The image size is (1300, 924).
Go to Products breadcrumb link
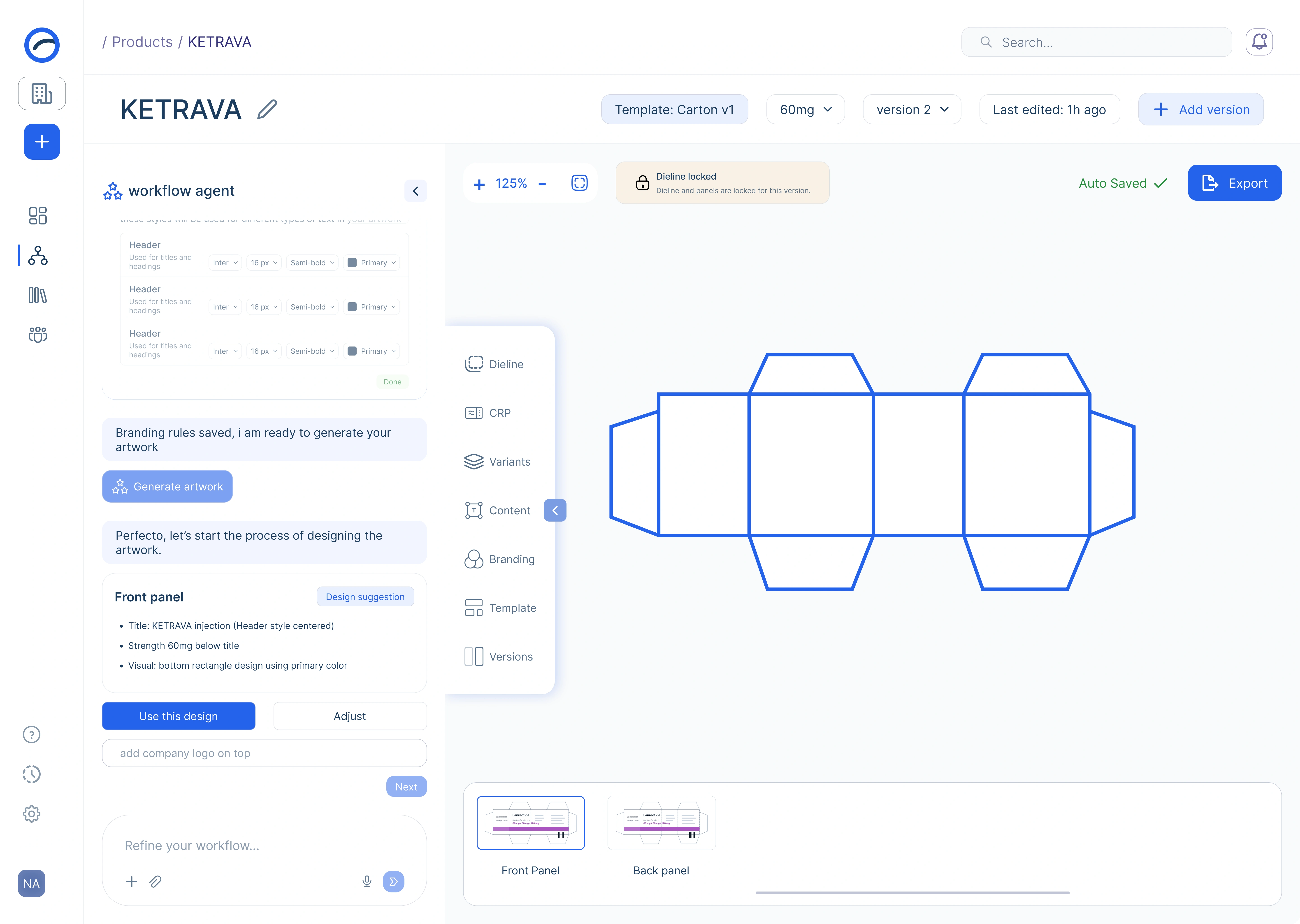(x=142, y=42)
